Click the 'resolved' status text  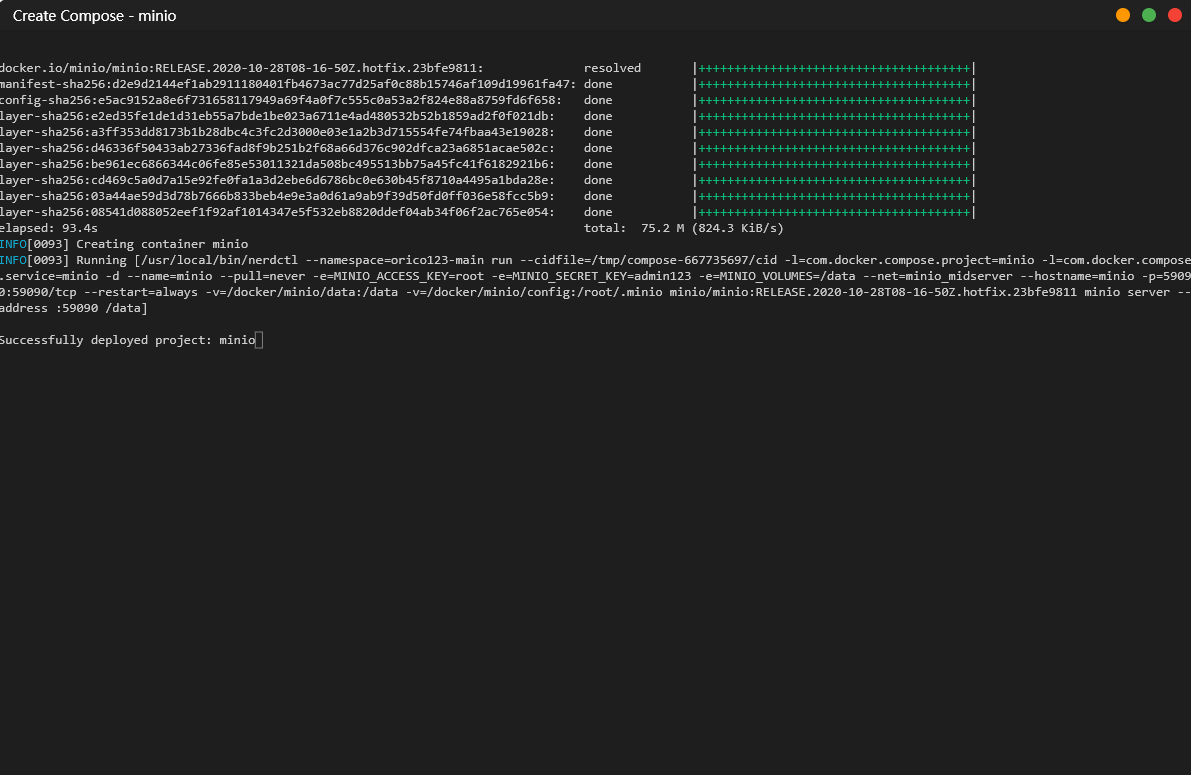612,68
